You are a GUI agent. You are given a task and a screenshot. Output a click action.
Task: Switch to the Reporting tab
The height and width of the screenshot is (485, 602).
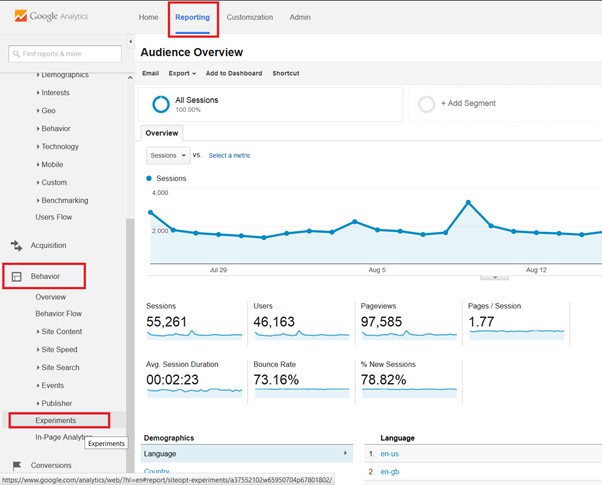pos(192,18)
